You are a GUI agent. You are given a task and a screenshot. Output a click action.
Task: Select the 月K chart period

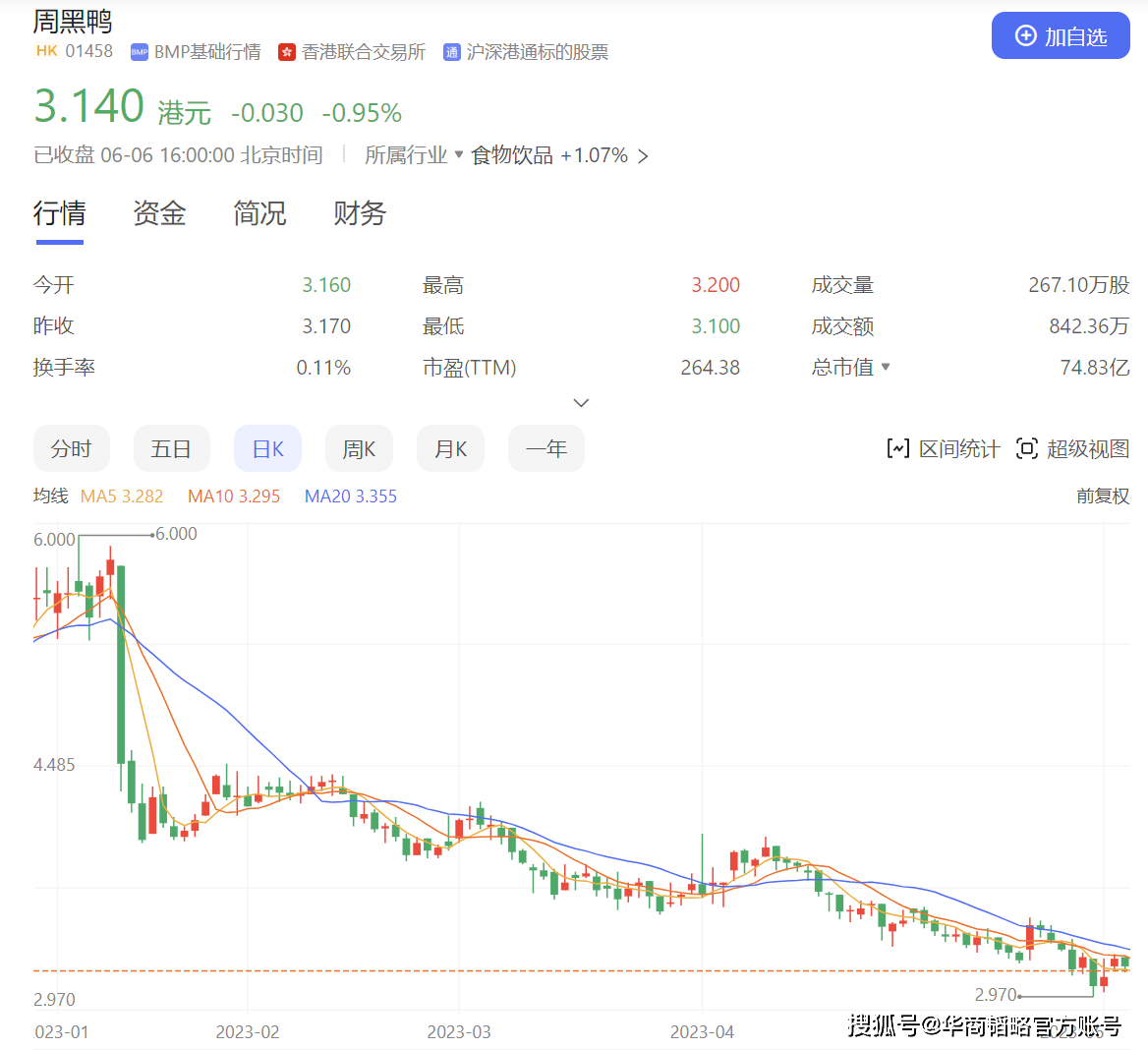click(450, 448)
